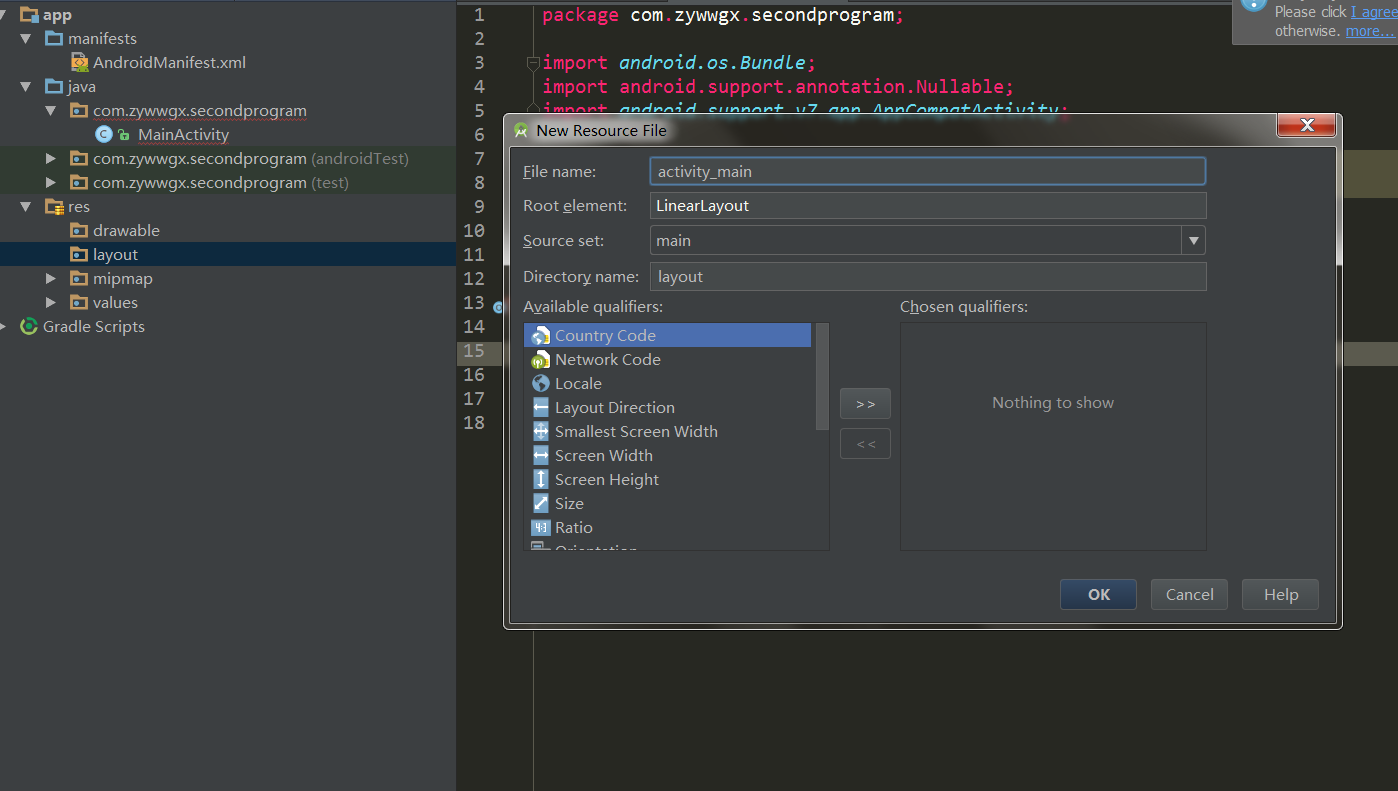Viewport: 1398px width, 791px height.
Task: Select the Size qualifier list item
Action: click(569, 504)
